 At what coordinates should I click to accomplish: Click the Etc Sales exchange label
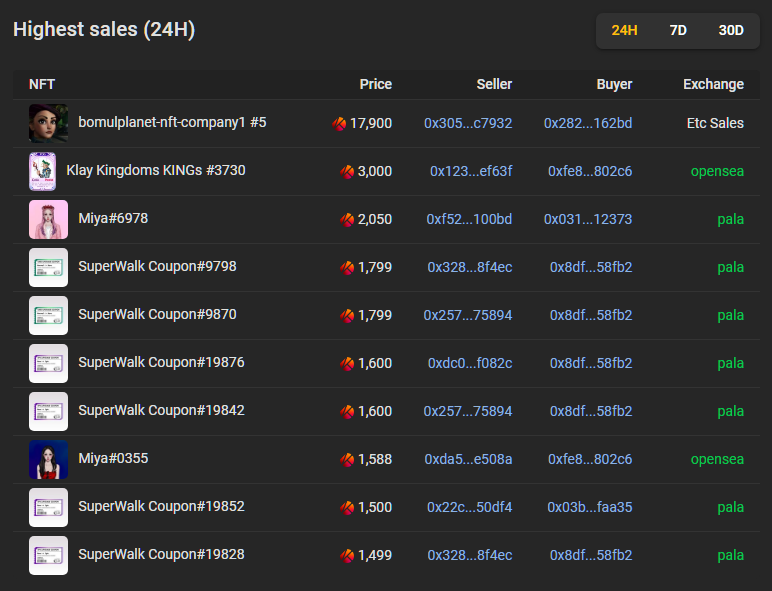[x=715, y=123]
